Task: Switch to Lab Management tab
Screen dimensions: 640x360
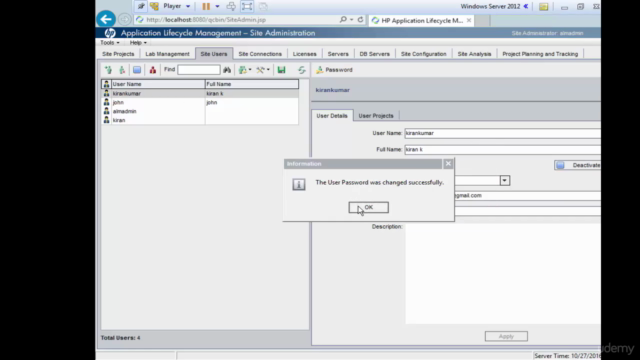Action: click(x=167, y=54)
